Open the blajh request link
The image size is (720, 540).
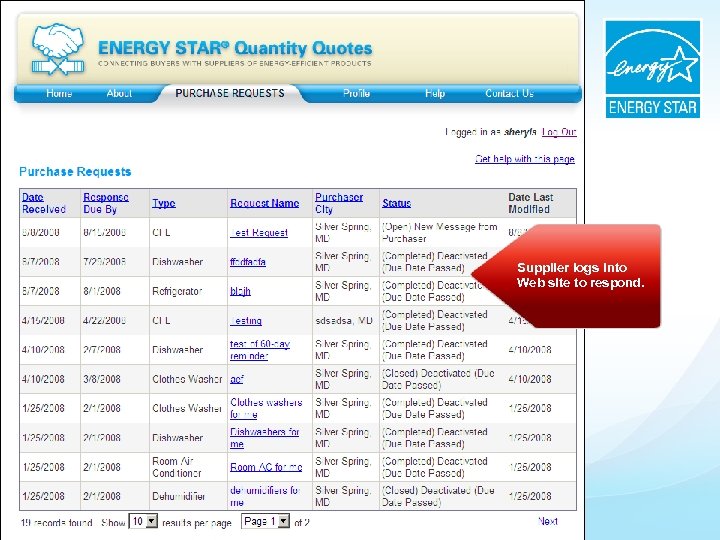(x=240, y=292)
